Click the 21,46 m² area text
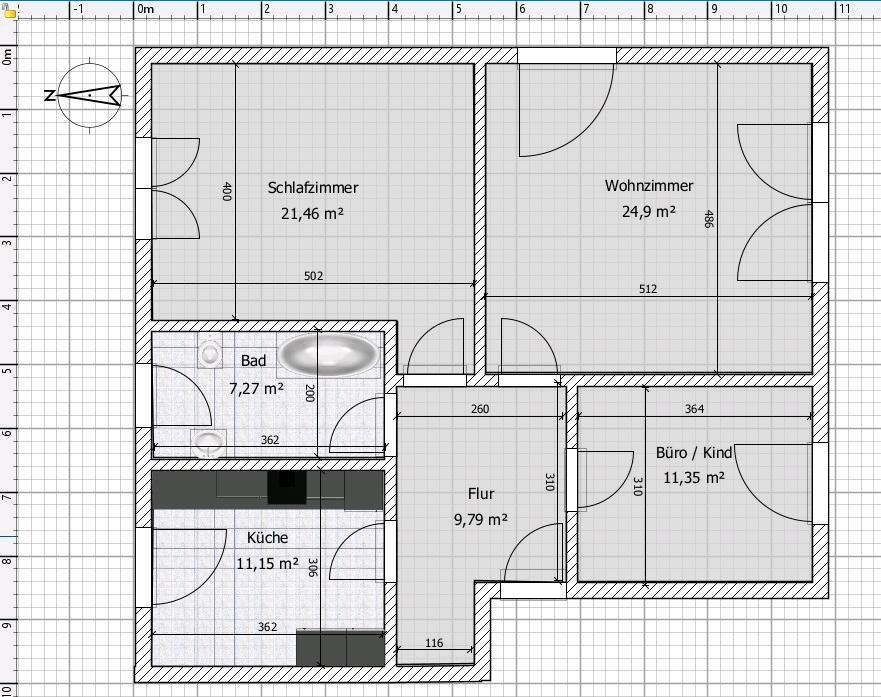Image resolution: width=881 pixels, height=697 pixels. (312, 214)
